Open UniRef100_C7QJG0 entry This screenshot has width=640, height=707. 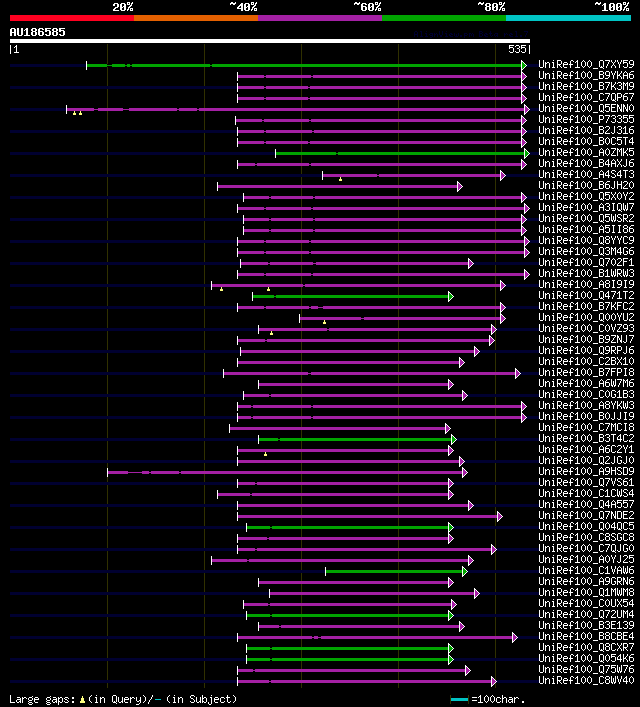tap(586, 549)
